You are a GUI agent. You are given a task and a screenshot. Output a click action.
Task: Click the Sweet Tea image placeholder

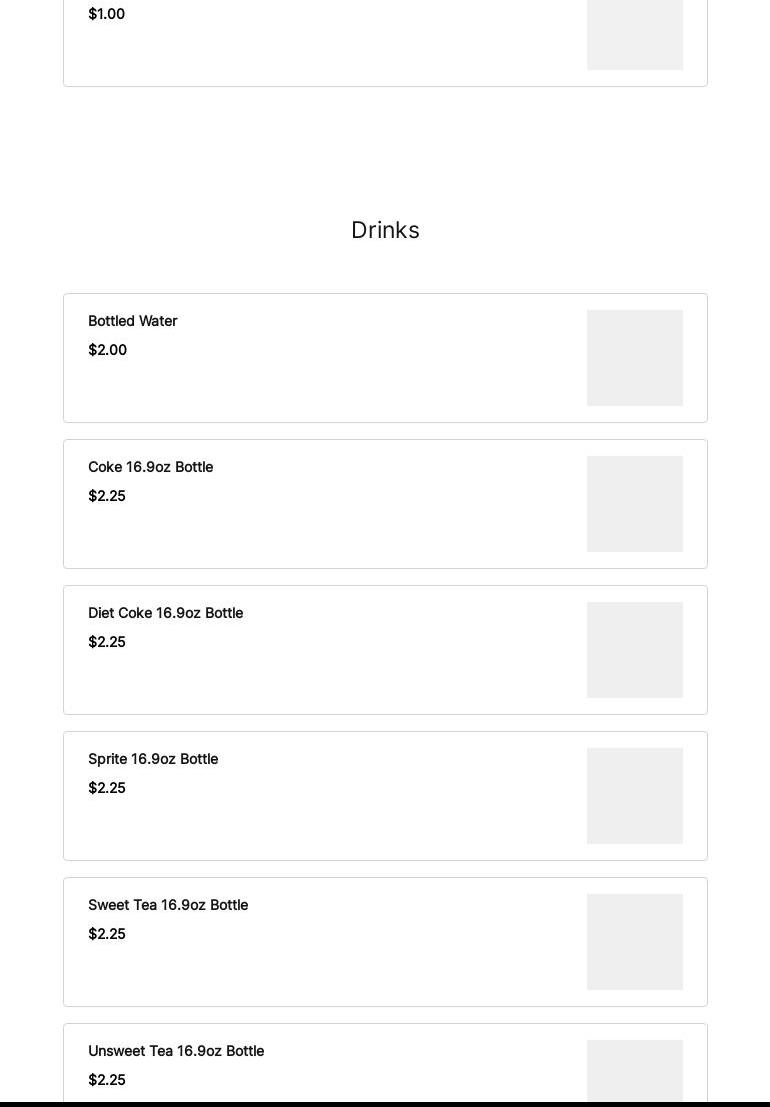pos(635,942)
